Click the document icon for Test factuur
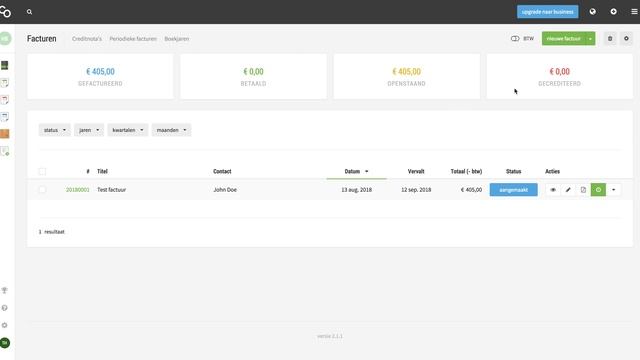This screenshot has height=360, width=640. point(583,190)
